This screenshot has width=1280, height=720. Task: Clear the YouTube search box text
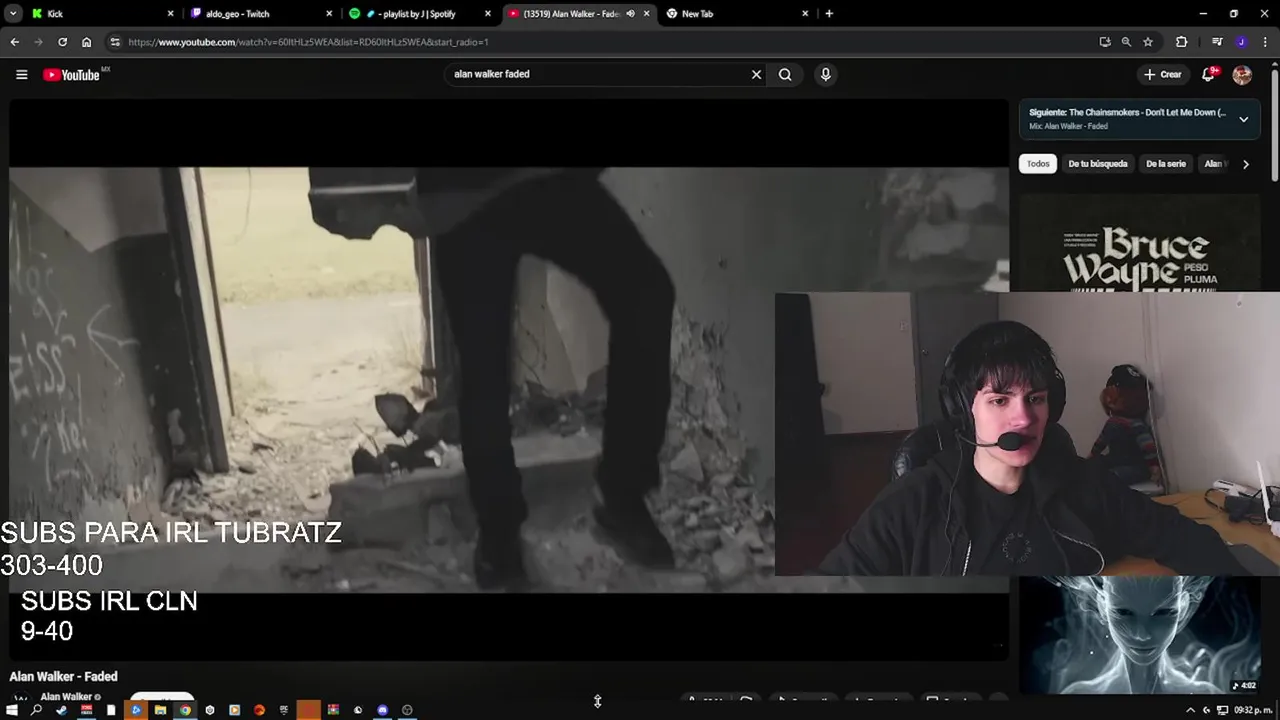point(756,74)
